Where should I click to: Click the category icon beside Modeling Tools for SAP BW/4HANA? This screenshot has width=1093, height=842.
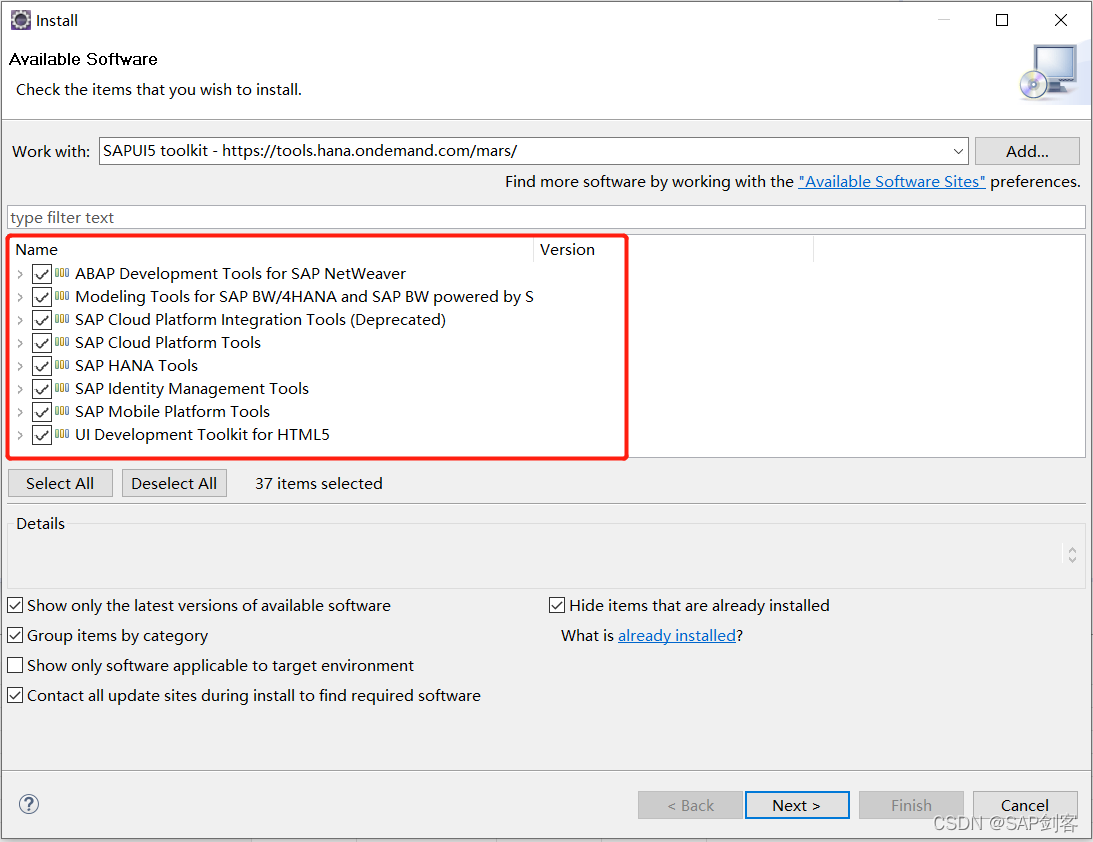62,296
